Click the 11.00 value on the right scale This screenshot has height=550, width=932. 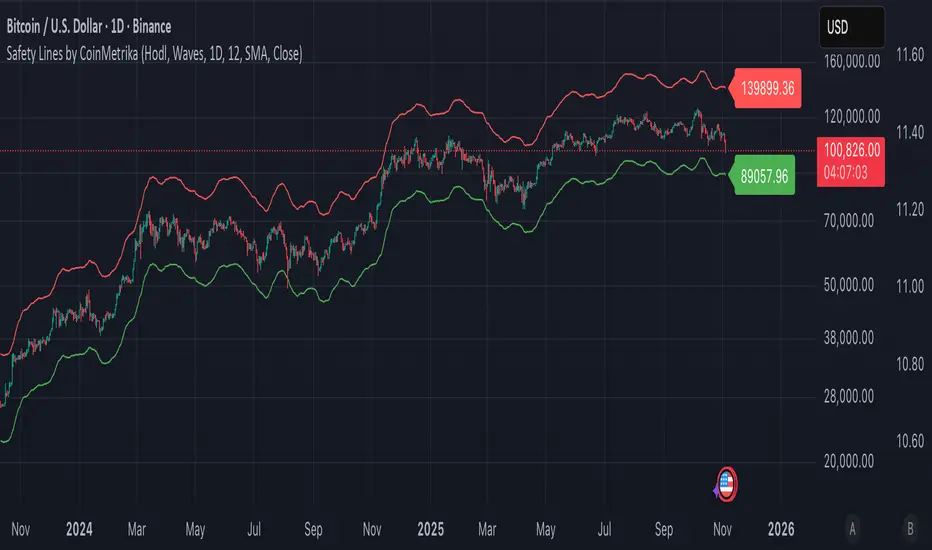pyautogui.click(x=908, y=286)
